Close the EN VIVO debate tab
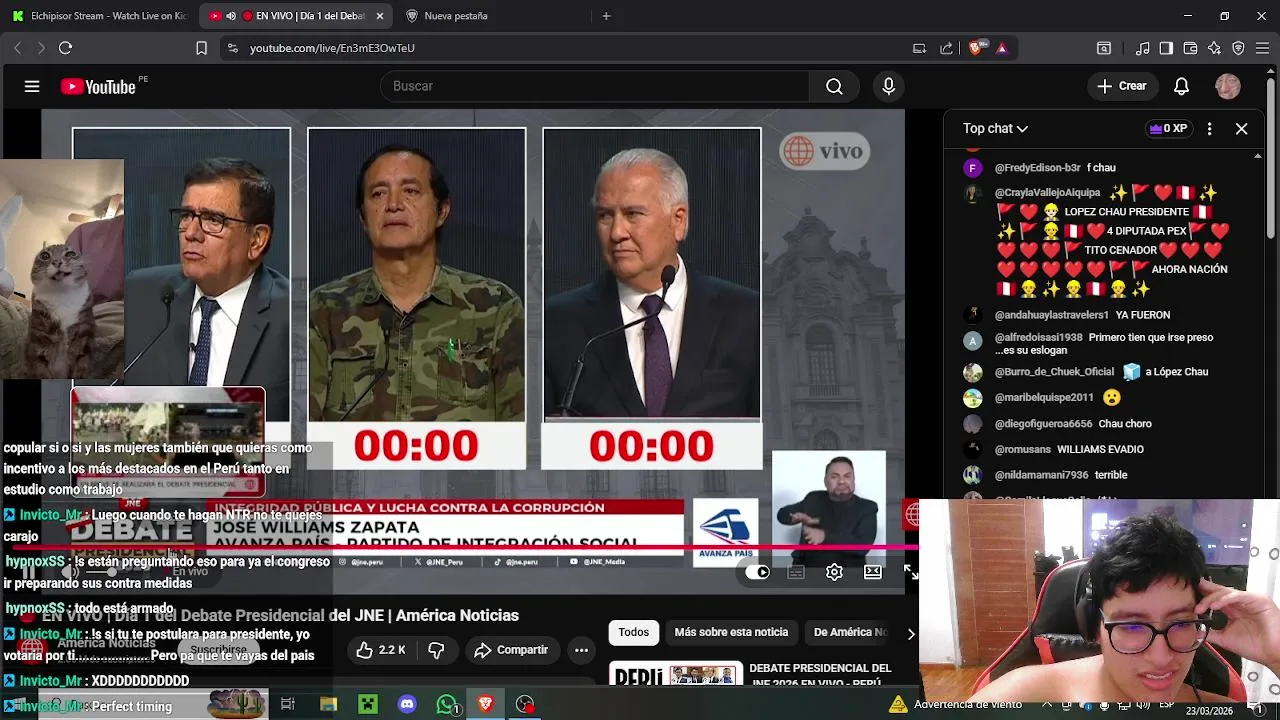 click(x=379, y=16)
